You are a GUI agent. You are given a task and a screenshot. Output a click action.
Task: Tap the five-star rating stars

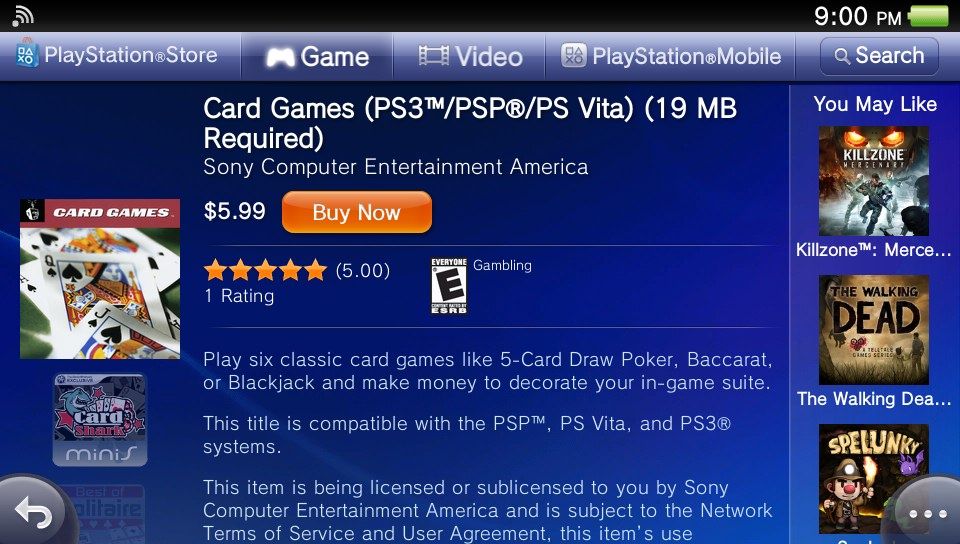coord(265,270)
